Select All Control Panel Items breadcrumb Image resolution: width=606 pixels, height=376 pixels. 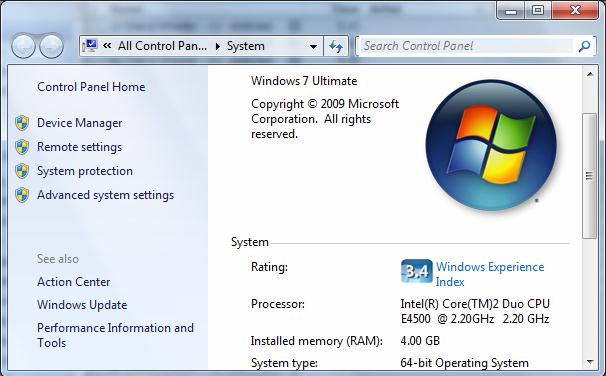tap(162, 46)
